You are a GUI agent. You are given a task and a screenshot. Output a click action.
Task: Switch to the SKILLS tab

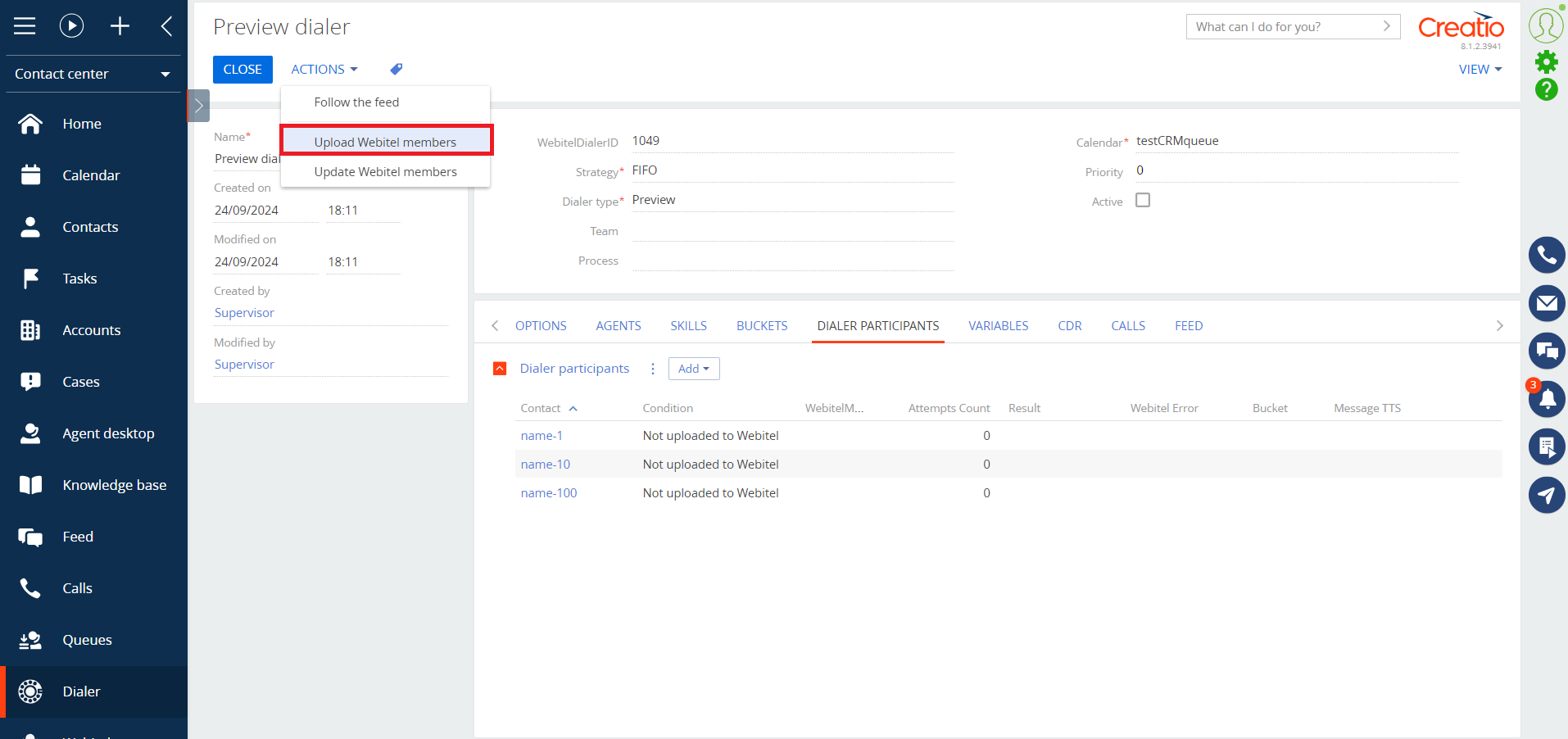[689, 326]
